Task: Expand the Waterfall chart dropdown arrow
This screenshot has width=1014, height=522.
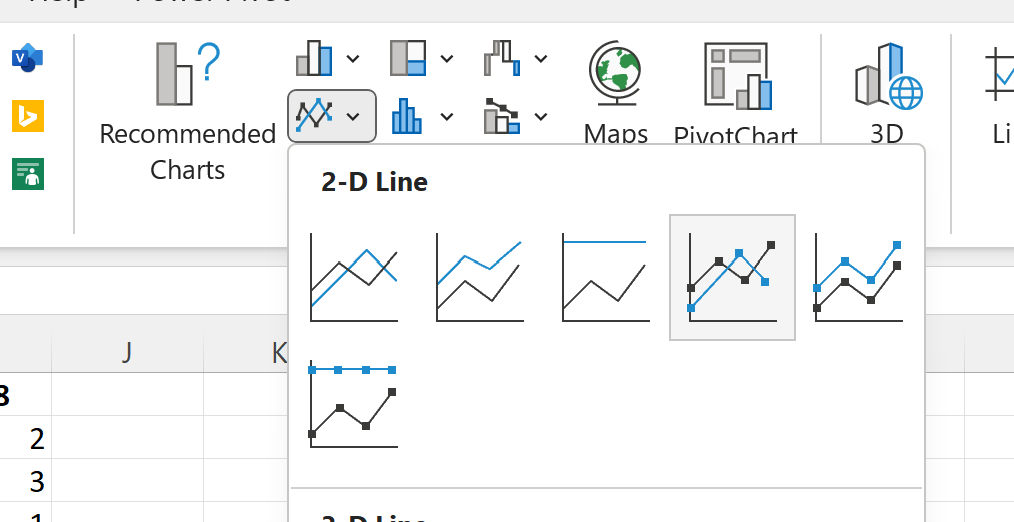Action: pos(541,59)
